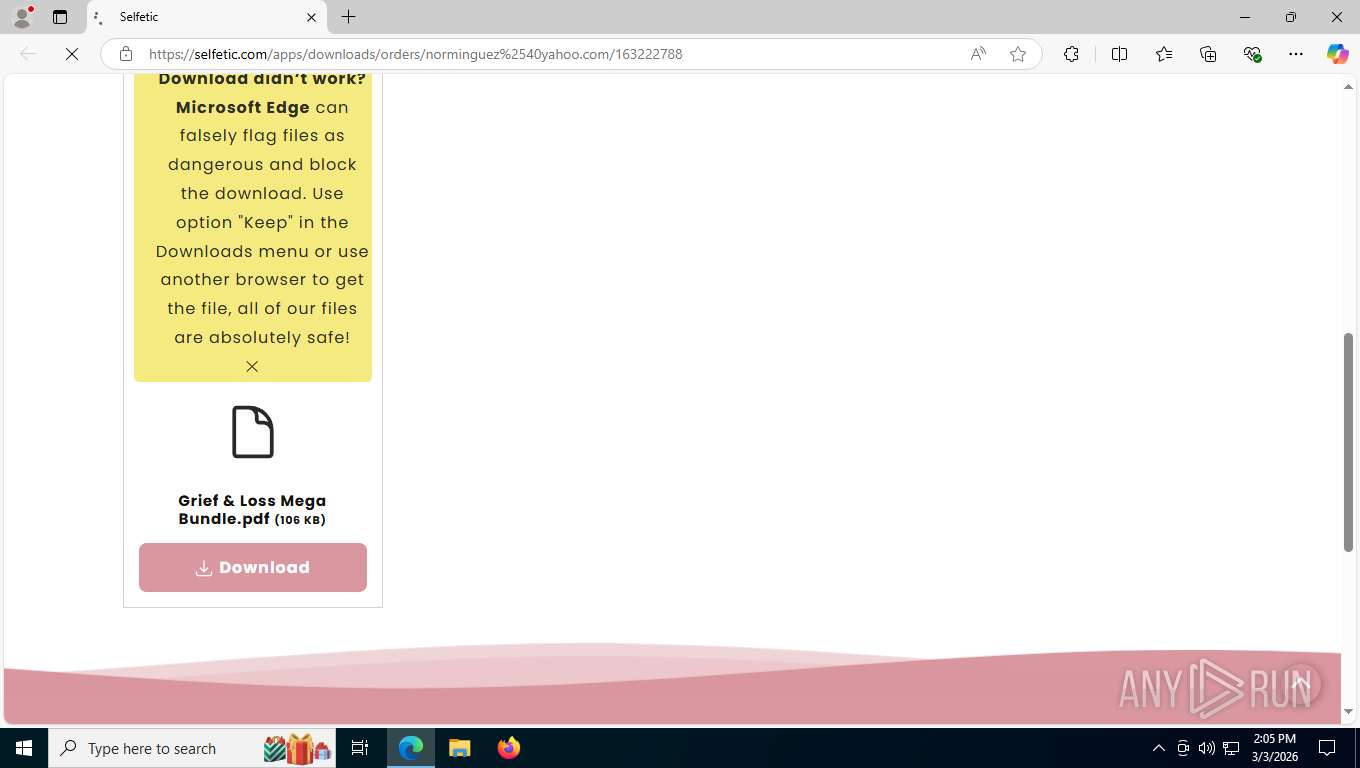Open Copilot sidebar
1360x768 pixels.
point(1338,54)
